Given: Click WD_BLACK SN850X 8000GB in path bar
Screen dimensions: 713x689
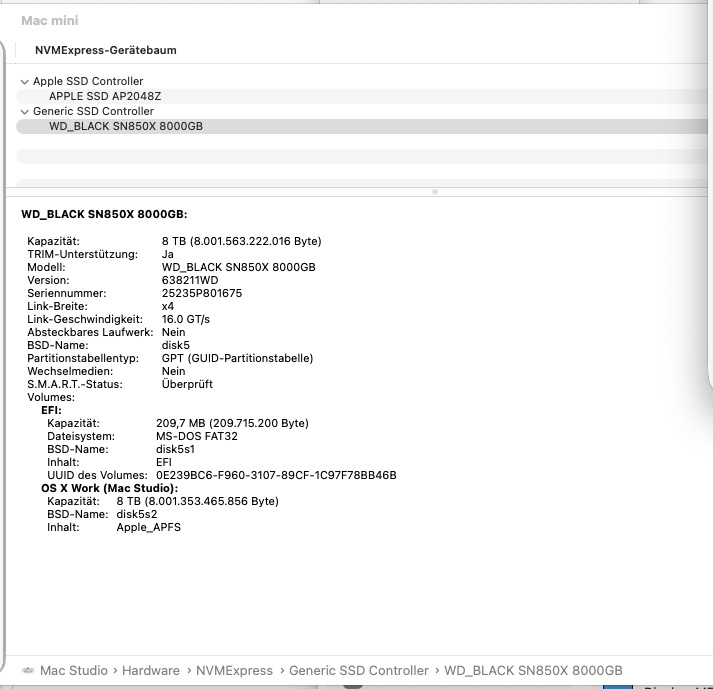Looking at the screenshot, I should [x=533, y=670].
